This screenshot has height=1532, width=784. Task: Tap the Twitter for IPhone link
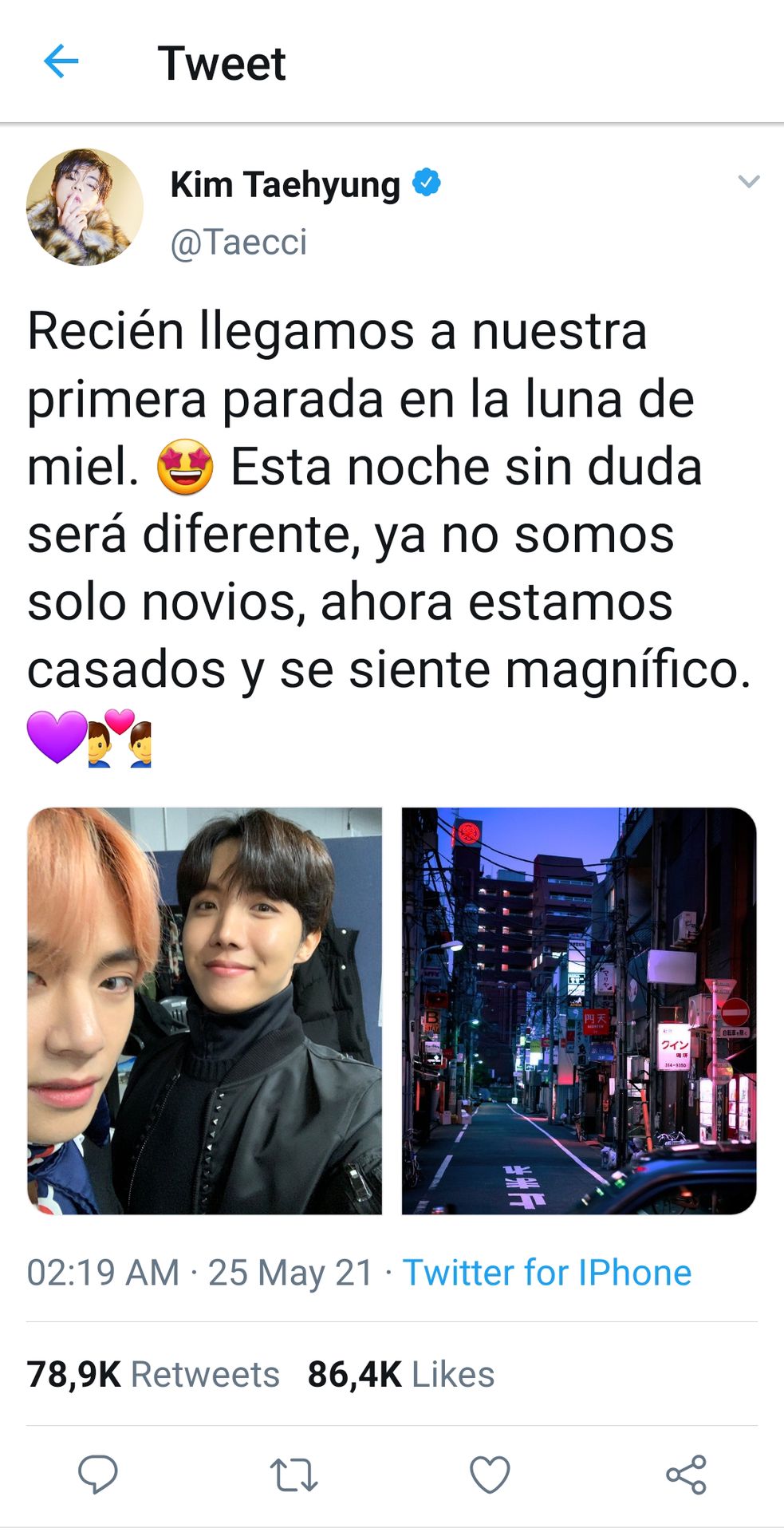[547, 1272]
